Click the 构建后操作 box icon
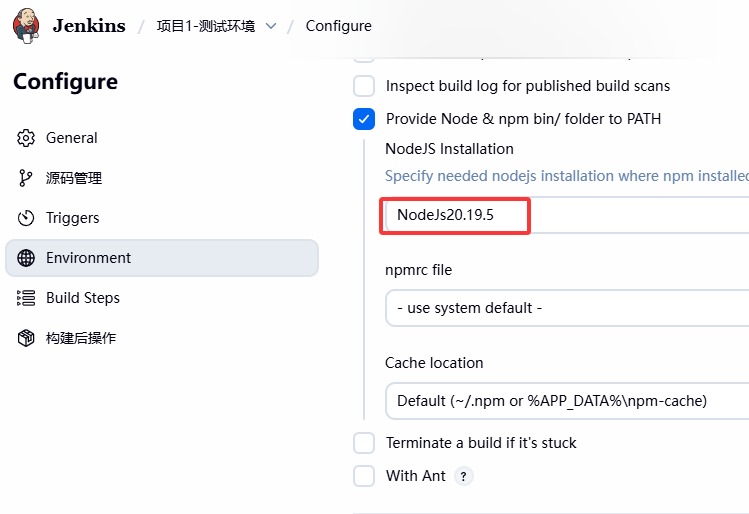Image resolution: width=749 pixels, height=514 pixels. (x=27, y=338)
